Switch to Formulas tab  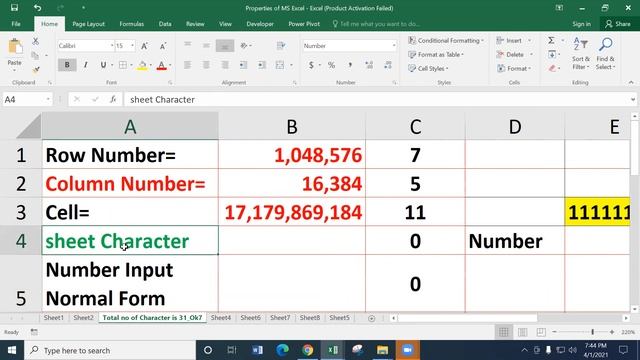131,24
